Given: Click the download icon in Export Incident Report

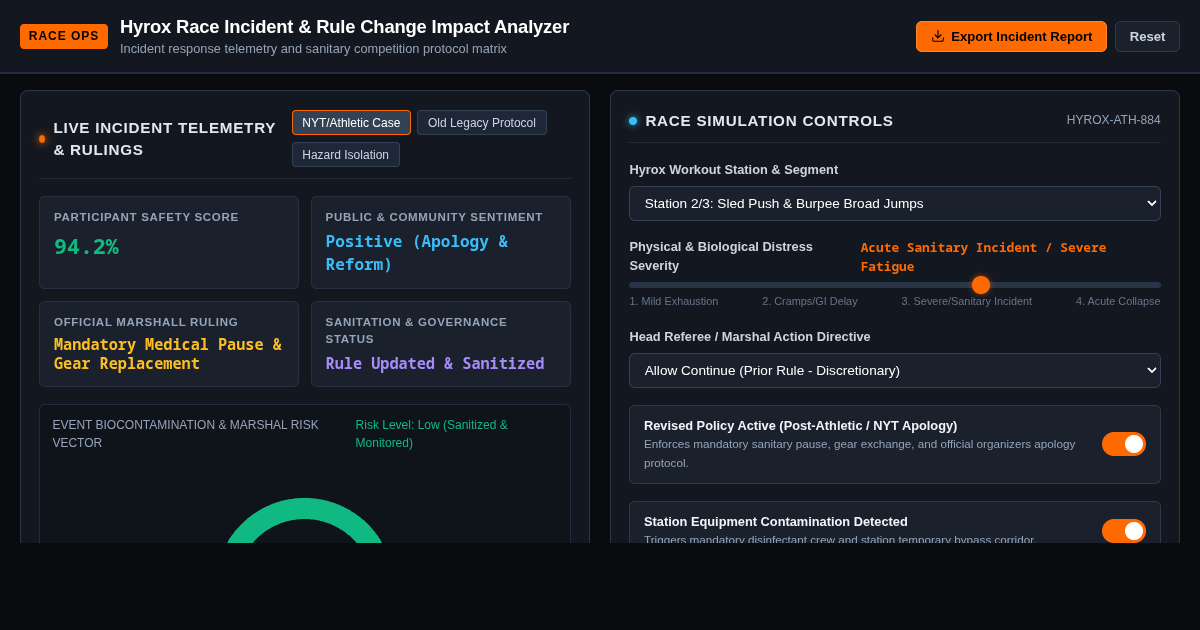Looking at the screenshot, I should click(938, 36).
